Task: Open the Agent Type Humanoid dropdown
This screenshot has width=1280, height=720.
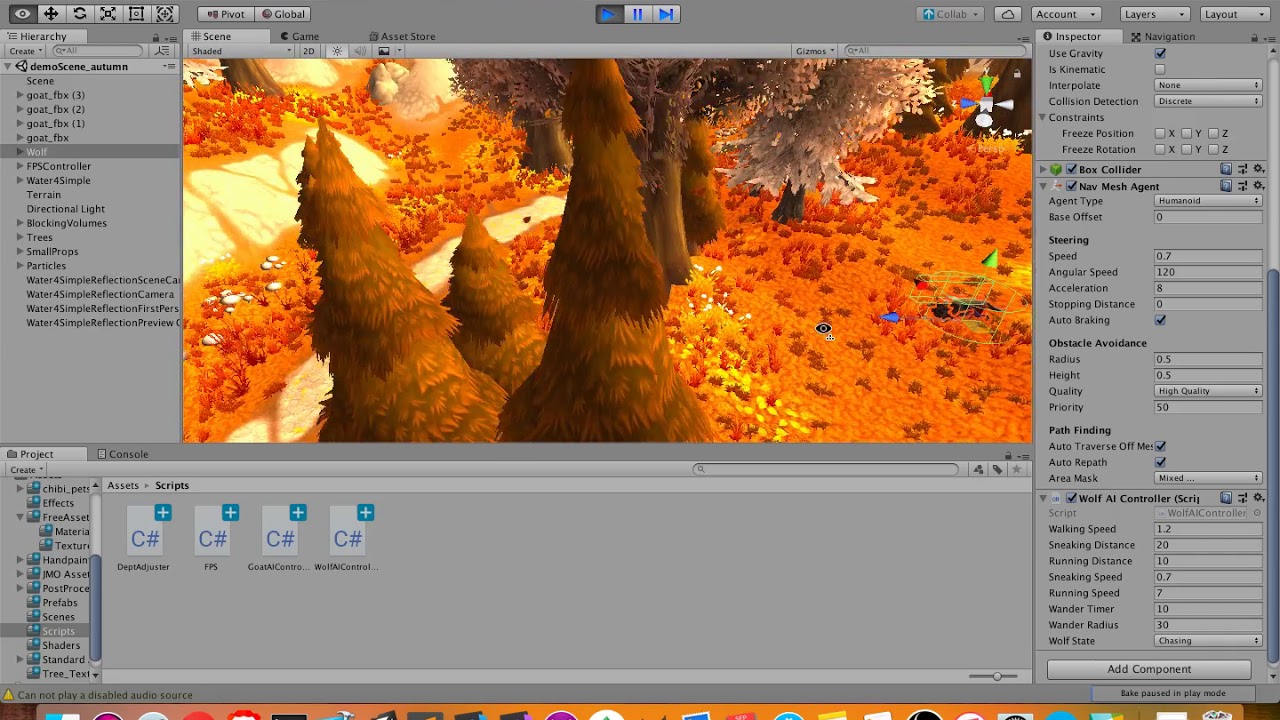Action: click(1208, 201)
